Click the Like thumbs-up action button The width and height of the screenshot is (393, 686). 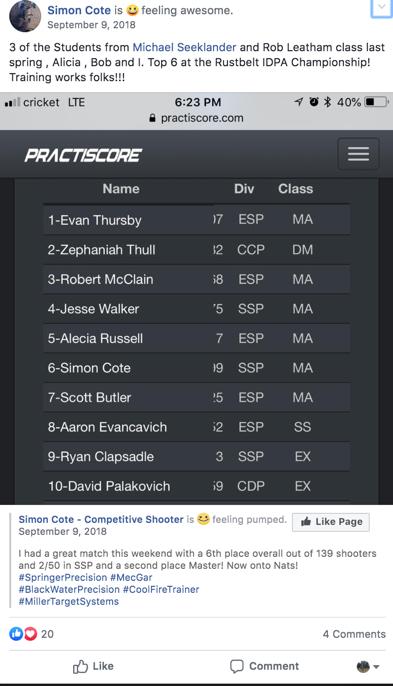pyautogui.click(x=93, y=666)
